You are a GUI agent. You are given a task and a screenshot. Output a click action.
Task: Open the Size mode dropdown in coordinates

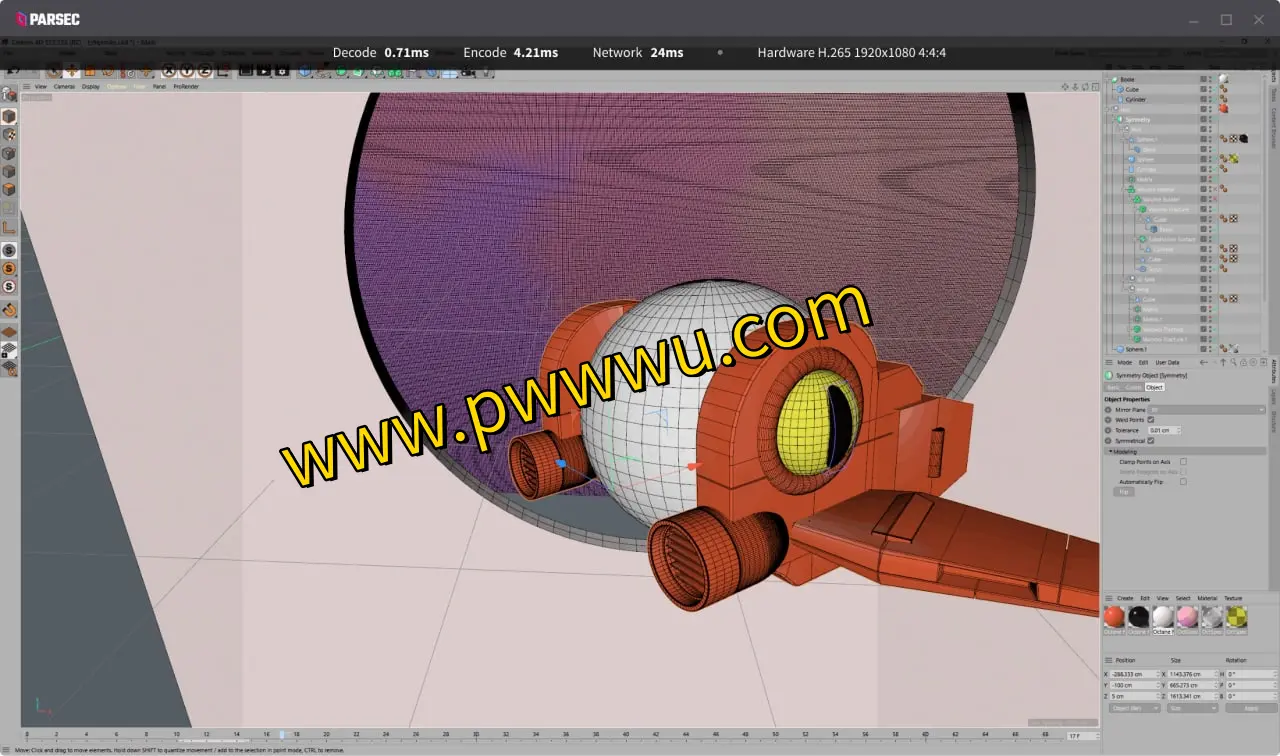(x=1193, y=708)
